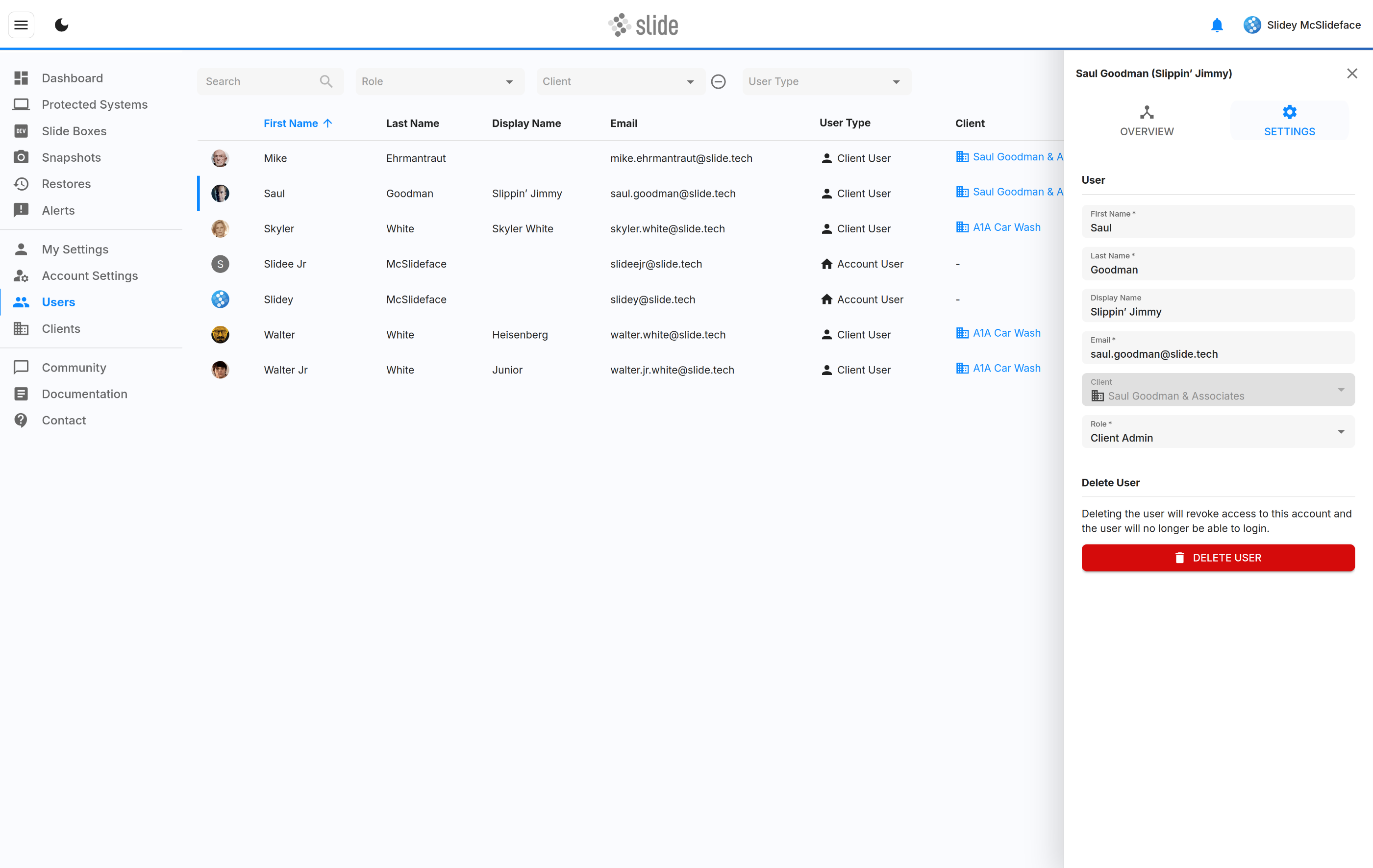Sort by Last Name column
Viewport: 1373px width, 868px height.
click(412, 123)
